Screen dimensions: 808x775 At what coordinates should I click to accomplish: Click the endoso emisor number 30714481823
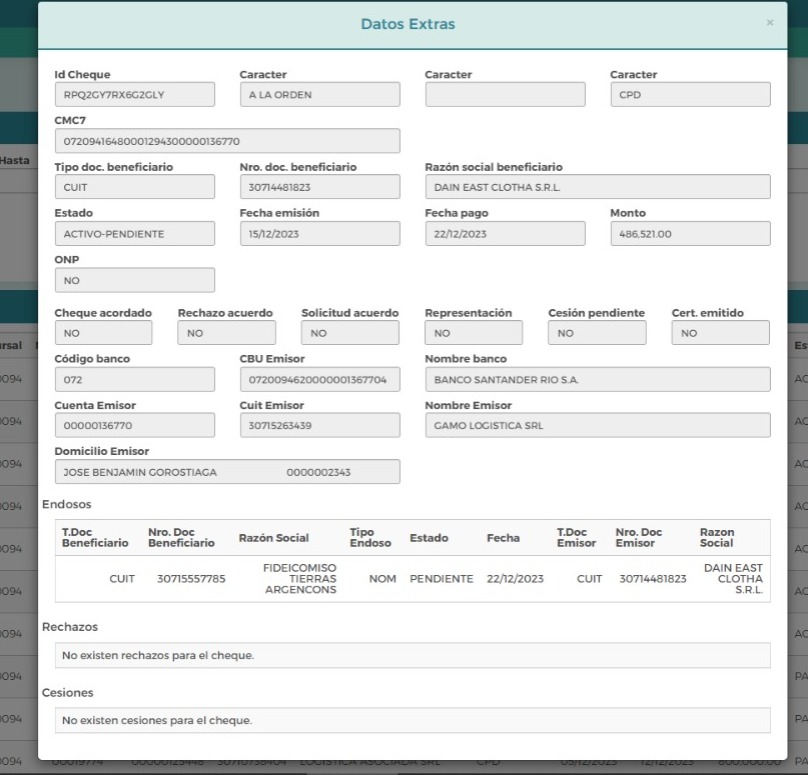[x=653, y=579]
